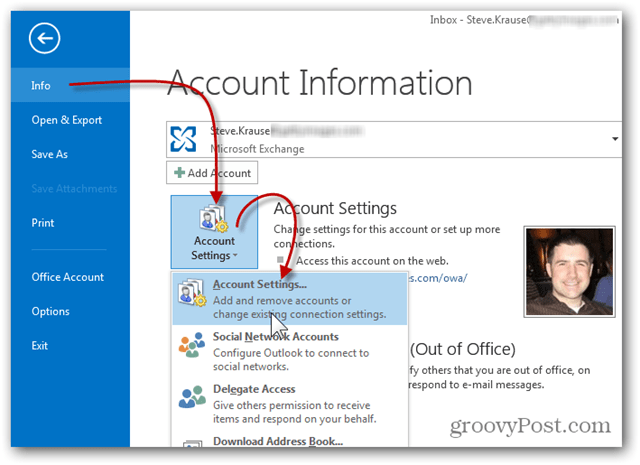Open the Account Settings dropdown button
640x465 pixels.
[214, 231]
